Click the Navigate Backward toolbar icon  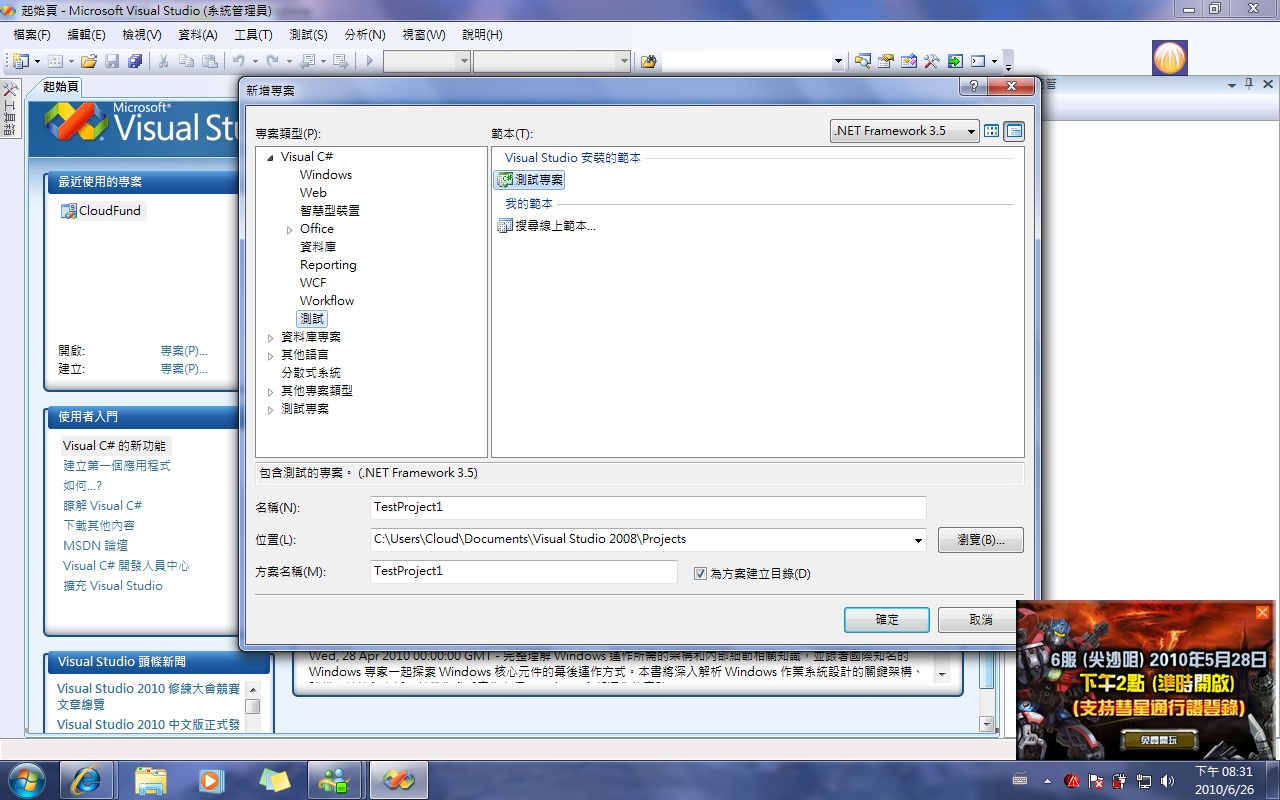[x=308, y=61]
